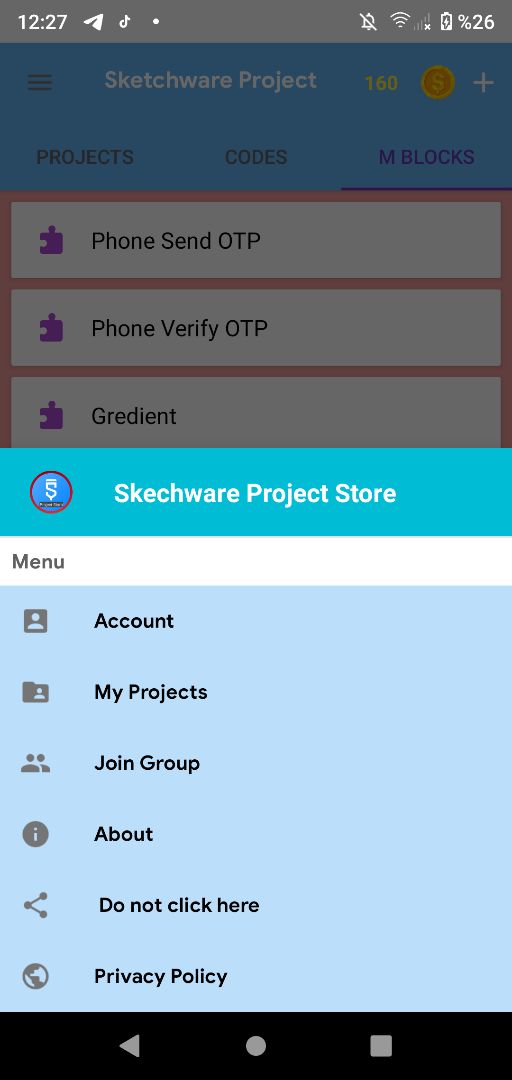Tap the globe icon for Privacy Policy
512x1080 pixels.
tap(35, 976)
